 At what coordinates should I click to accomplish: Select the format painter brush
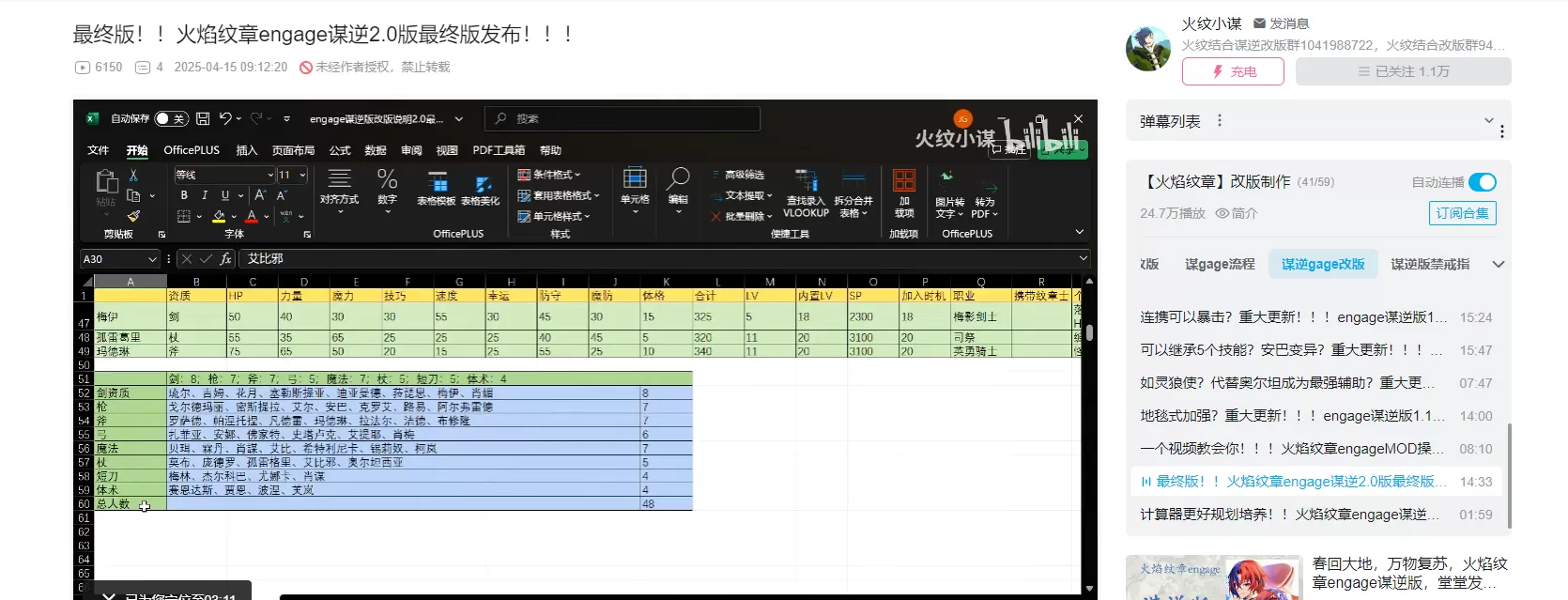[133, 216]
